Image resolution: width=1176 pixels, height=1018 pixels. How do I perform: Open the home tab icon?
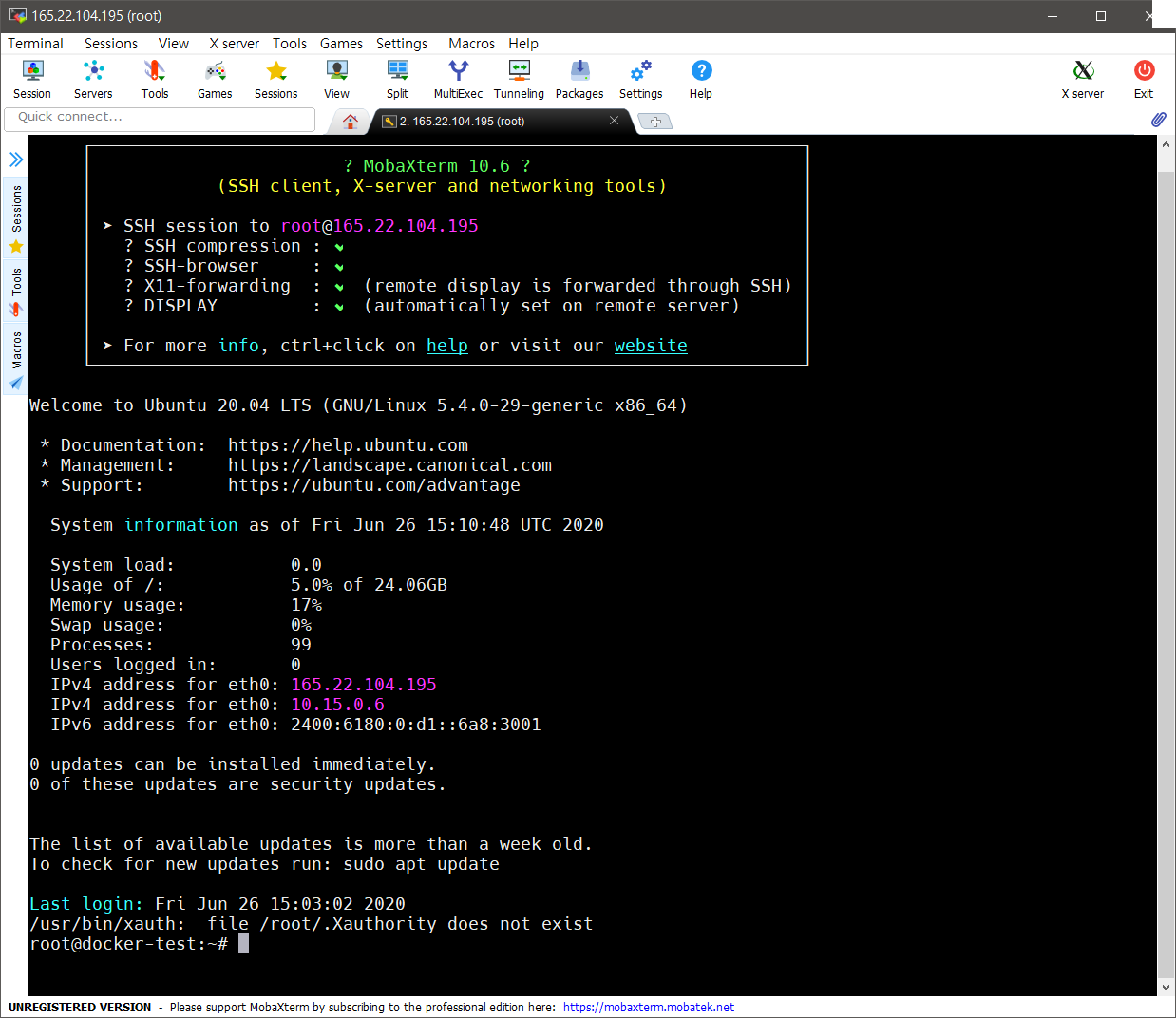[351, 122]
